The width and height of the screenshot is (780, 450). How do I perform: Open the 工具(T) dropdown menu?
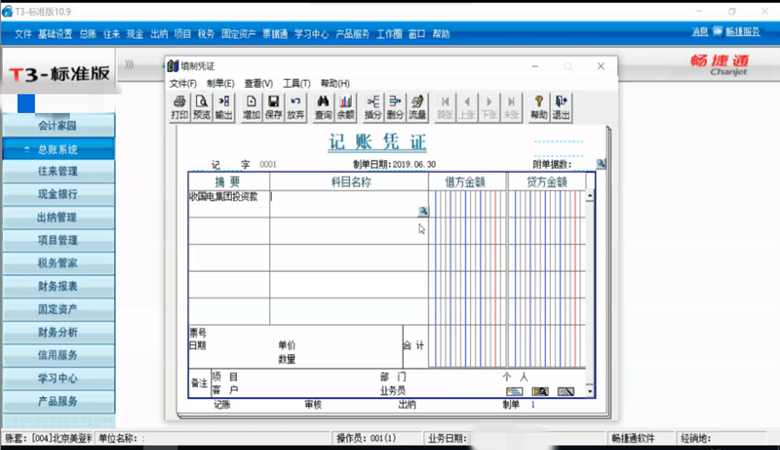297,83
